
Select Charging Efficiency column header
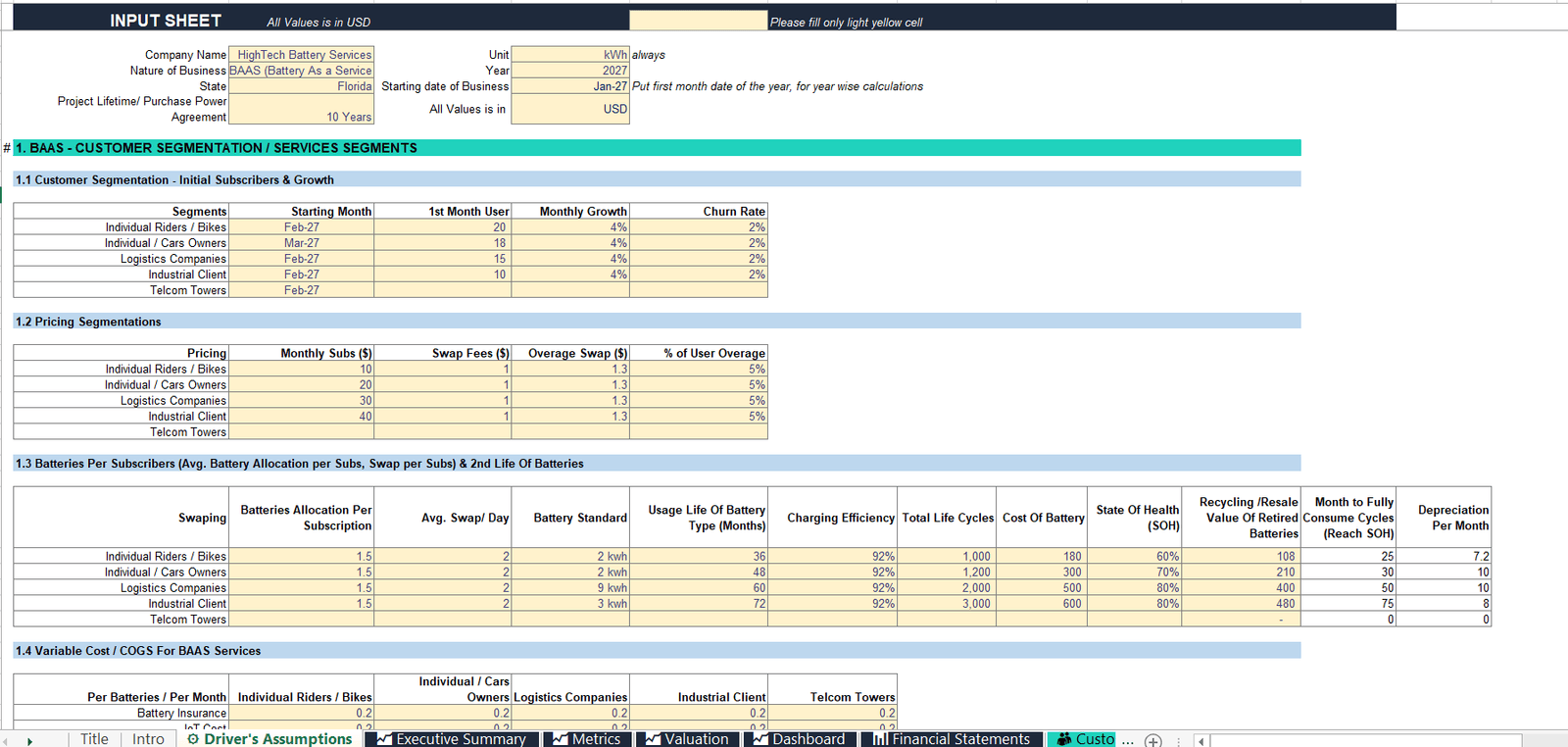(x=832, y=518)
